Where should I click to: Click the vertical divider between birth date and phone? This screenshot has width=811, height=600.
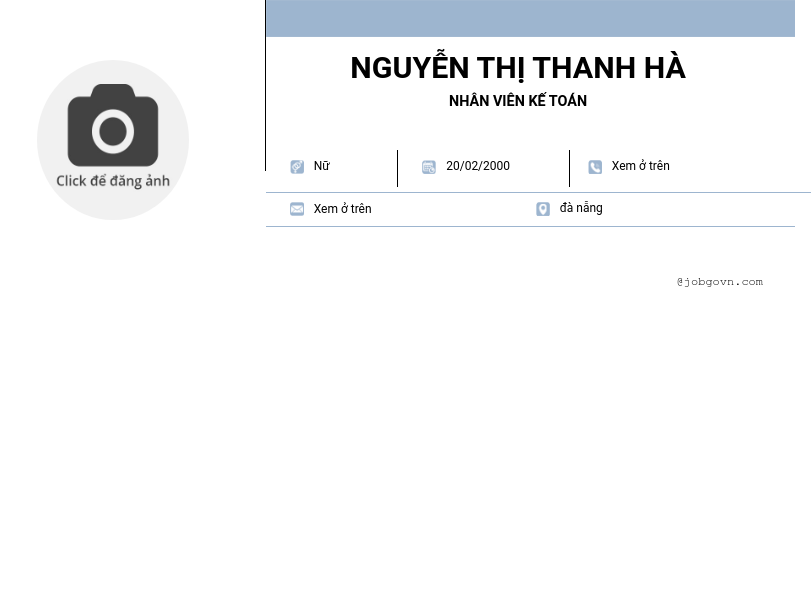pos(569,168)
